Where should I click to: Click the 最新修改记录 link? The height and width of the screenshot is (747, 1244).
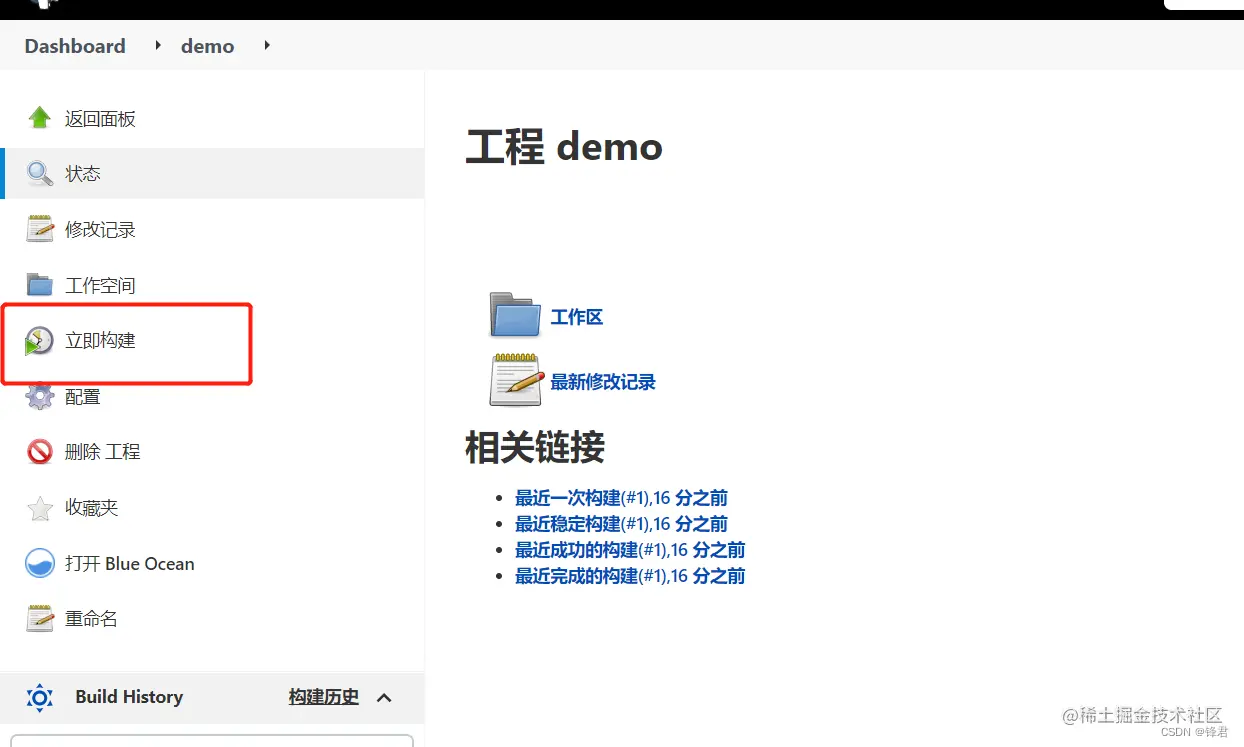click(602, 381)
